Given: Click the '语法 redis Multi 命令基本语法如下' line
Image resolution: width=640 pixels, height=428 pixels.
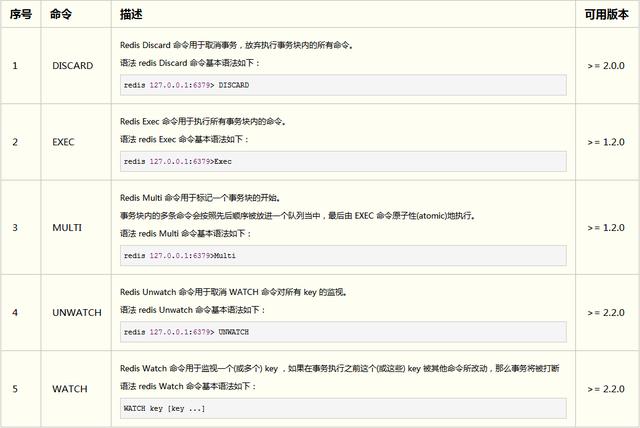Looking at the screenshot, I should point(185,233).
